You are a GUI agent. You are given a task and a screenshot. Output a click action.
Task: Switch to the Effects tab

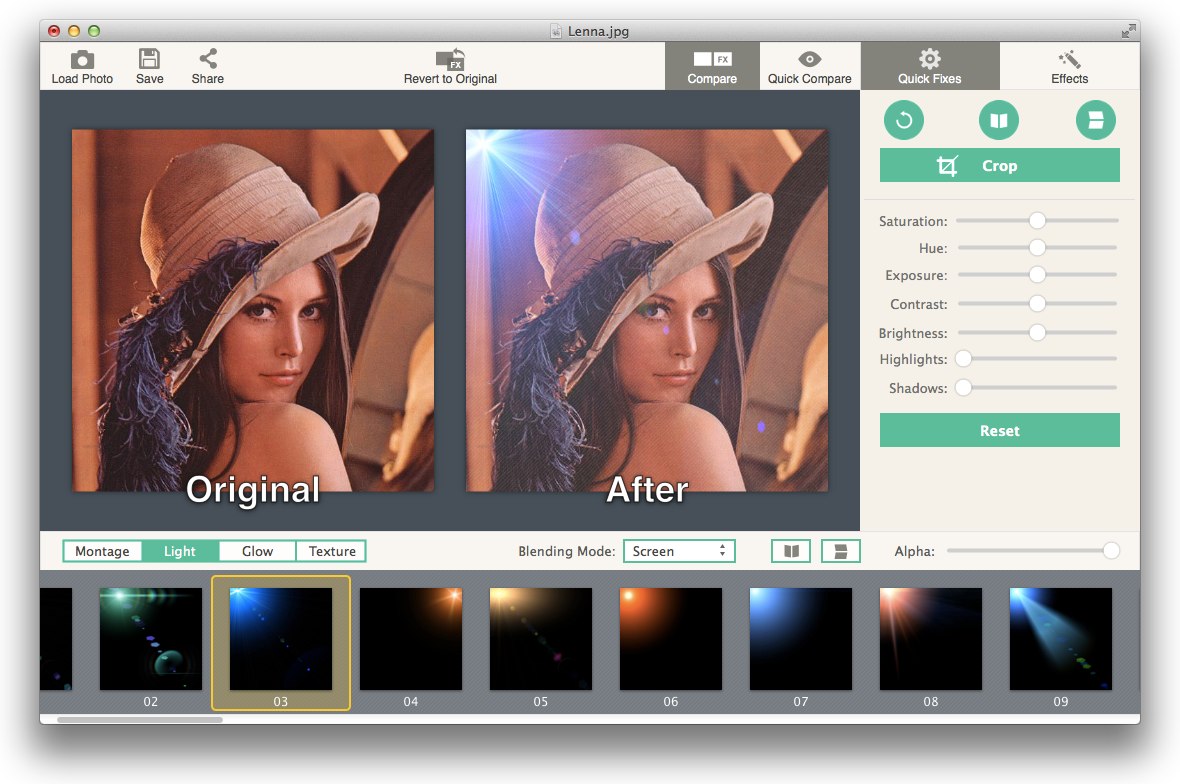tap(1069, 66)
